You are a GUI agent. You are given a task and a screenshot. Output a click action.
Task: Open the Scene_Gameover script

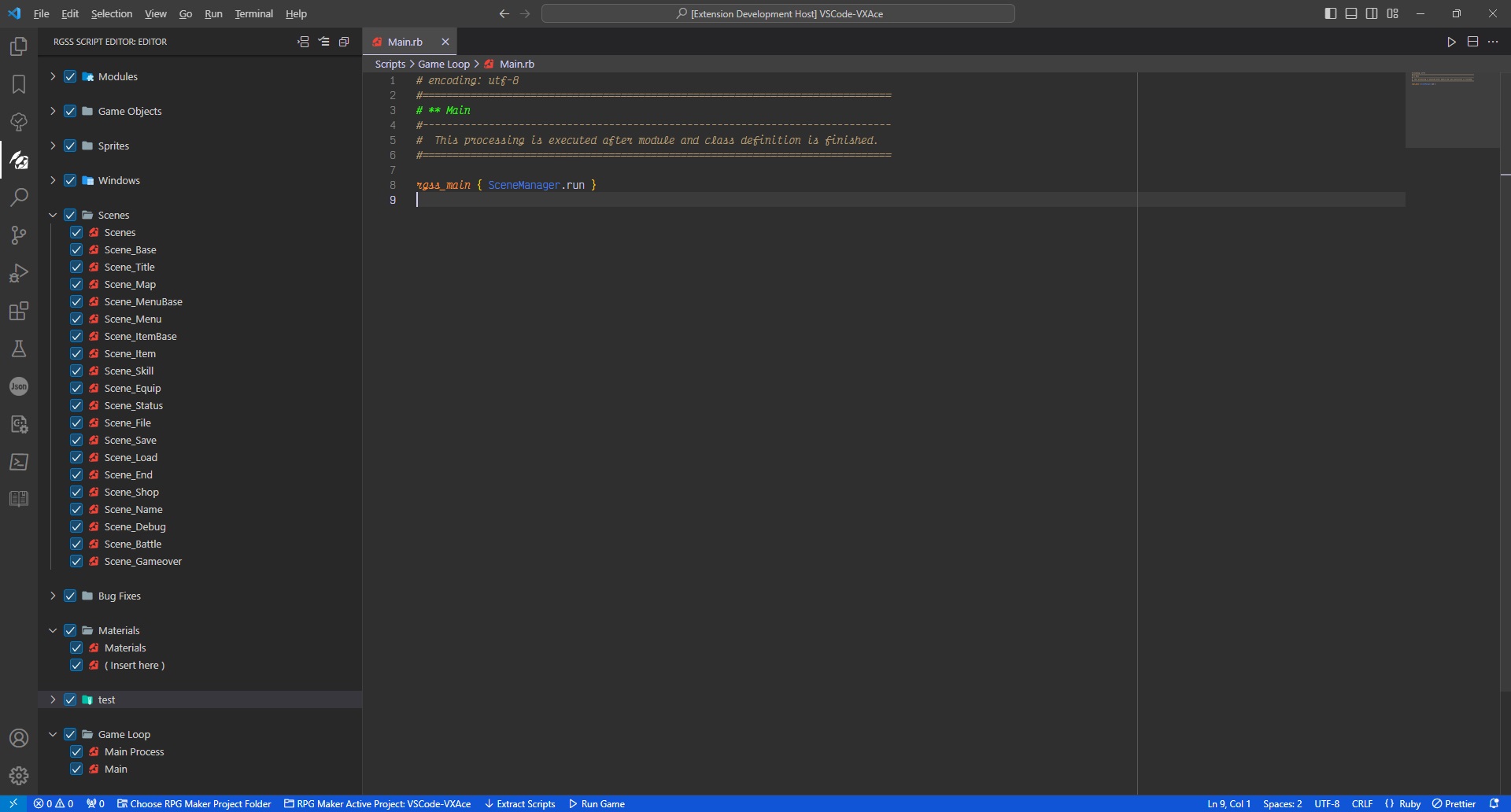click(x=142, y=561)
